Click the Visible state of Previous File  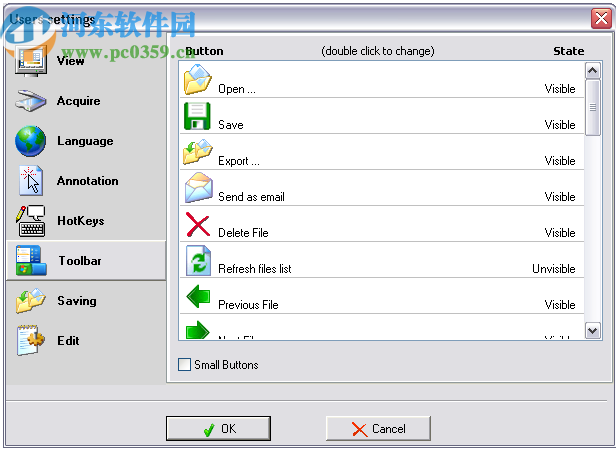pyautogui.click(x=560, y=305)
